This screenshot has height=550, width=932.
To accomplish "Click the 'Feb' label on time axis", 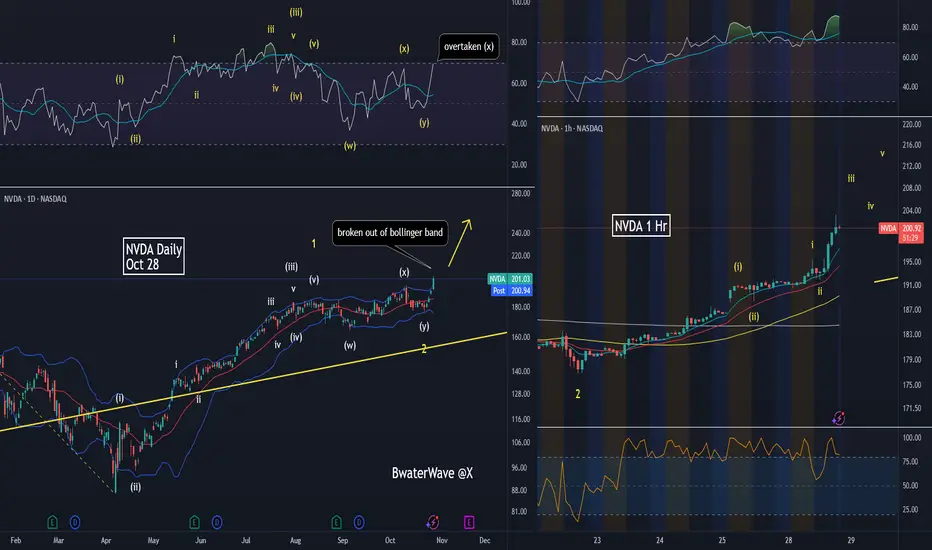I will coord(16,540).
